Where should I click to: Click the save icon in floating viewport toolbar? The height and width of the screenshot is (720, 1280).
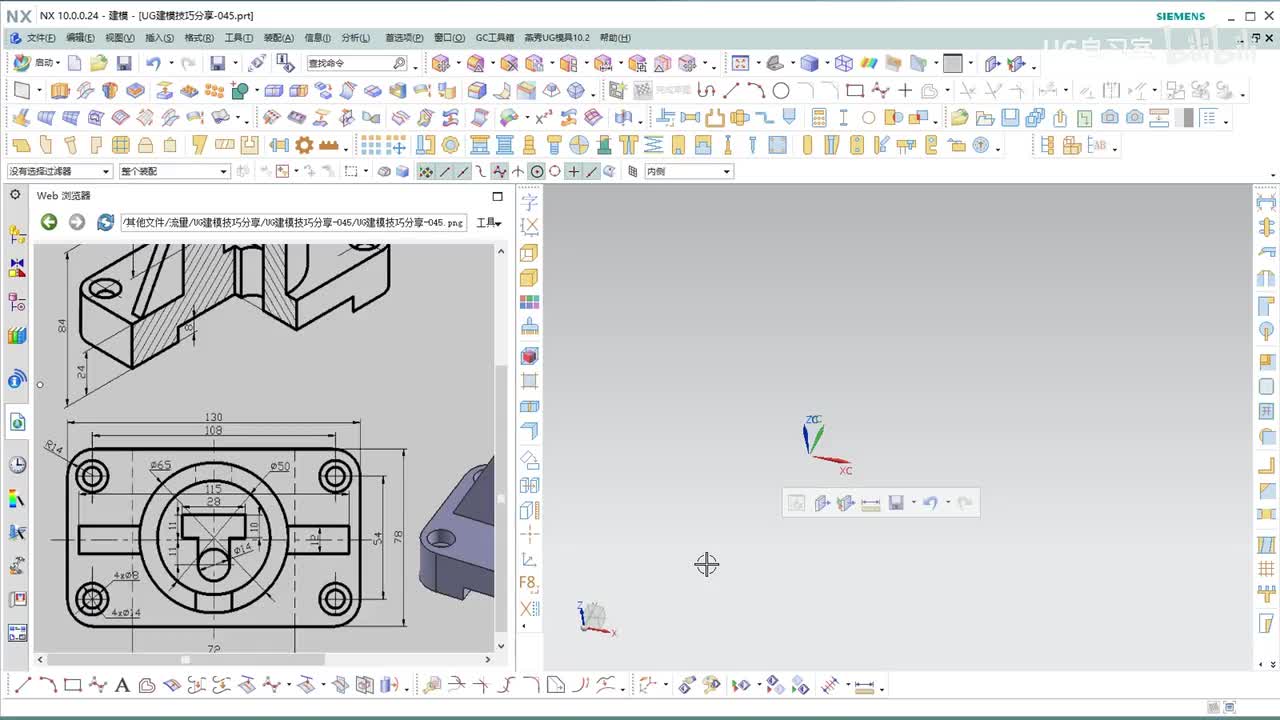(x=896, y=503)
